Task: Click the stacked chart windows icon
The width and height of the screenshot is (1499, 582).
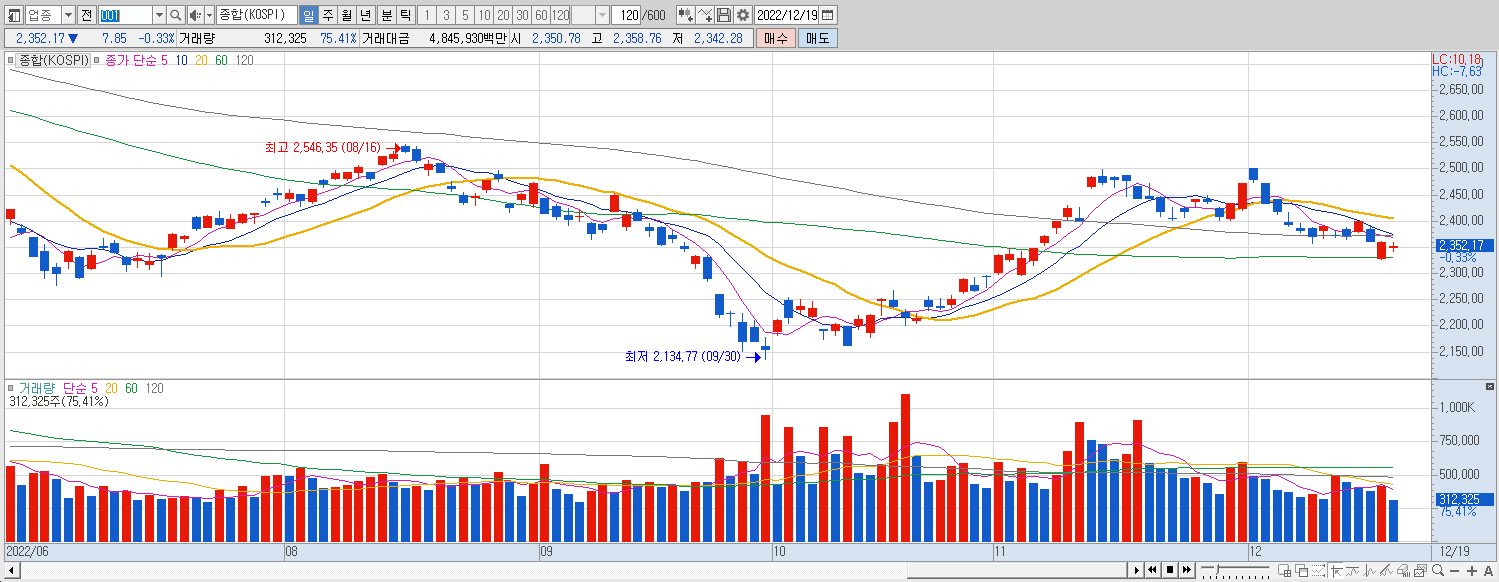Action: click(1420, 571)
